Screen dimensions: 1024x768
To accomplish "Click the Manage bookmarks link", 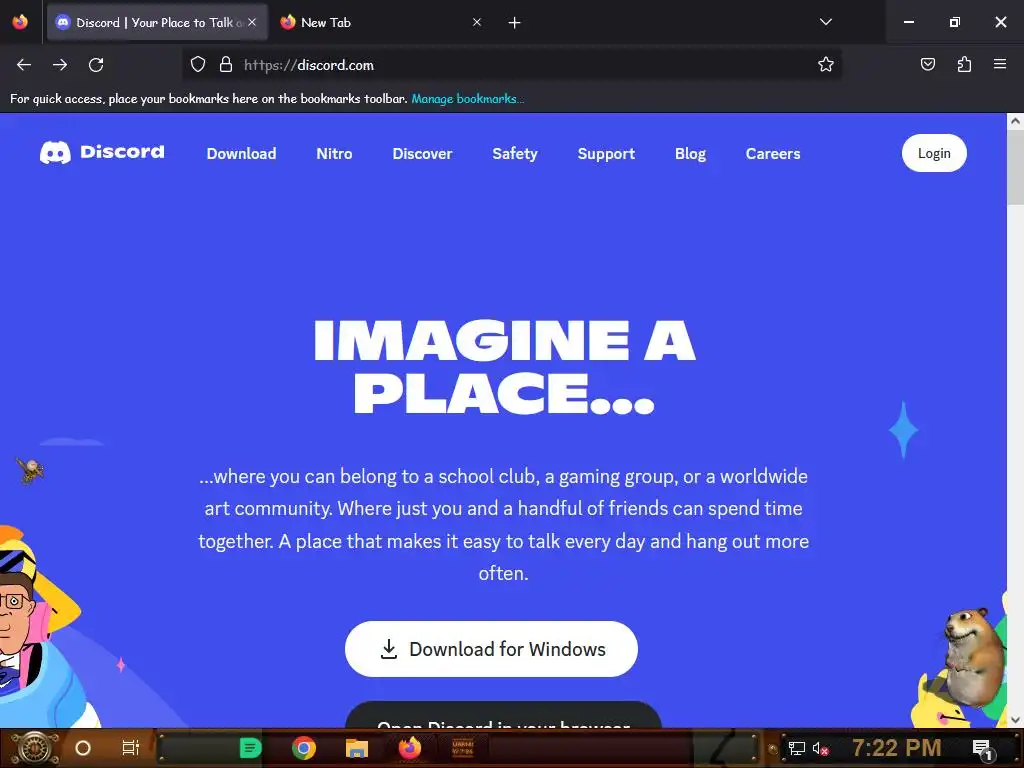I will tap(468, 99).
